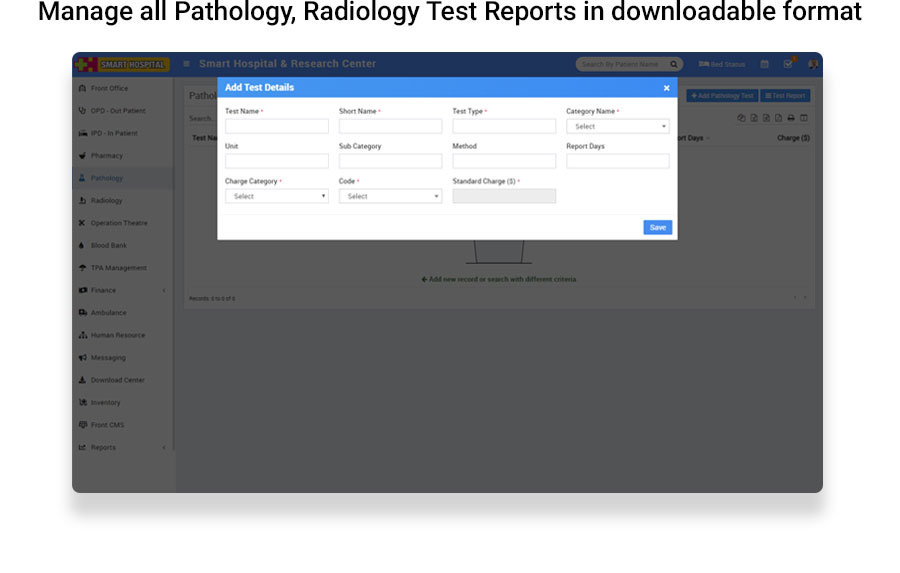Open the Code dropdown
Image resolution: width=900 pixels, height=573 pixels.
tap(390, 197)
